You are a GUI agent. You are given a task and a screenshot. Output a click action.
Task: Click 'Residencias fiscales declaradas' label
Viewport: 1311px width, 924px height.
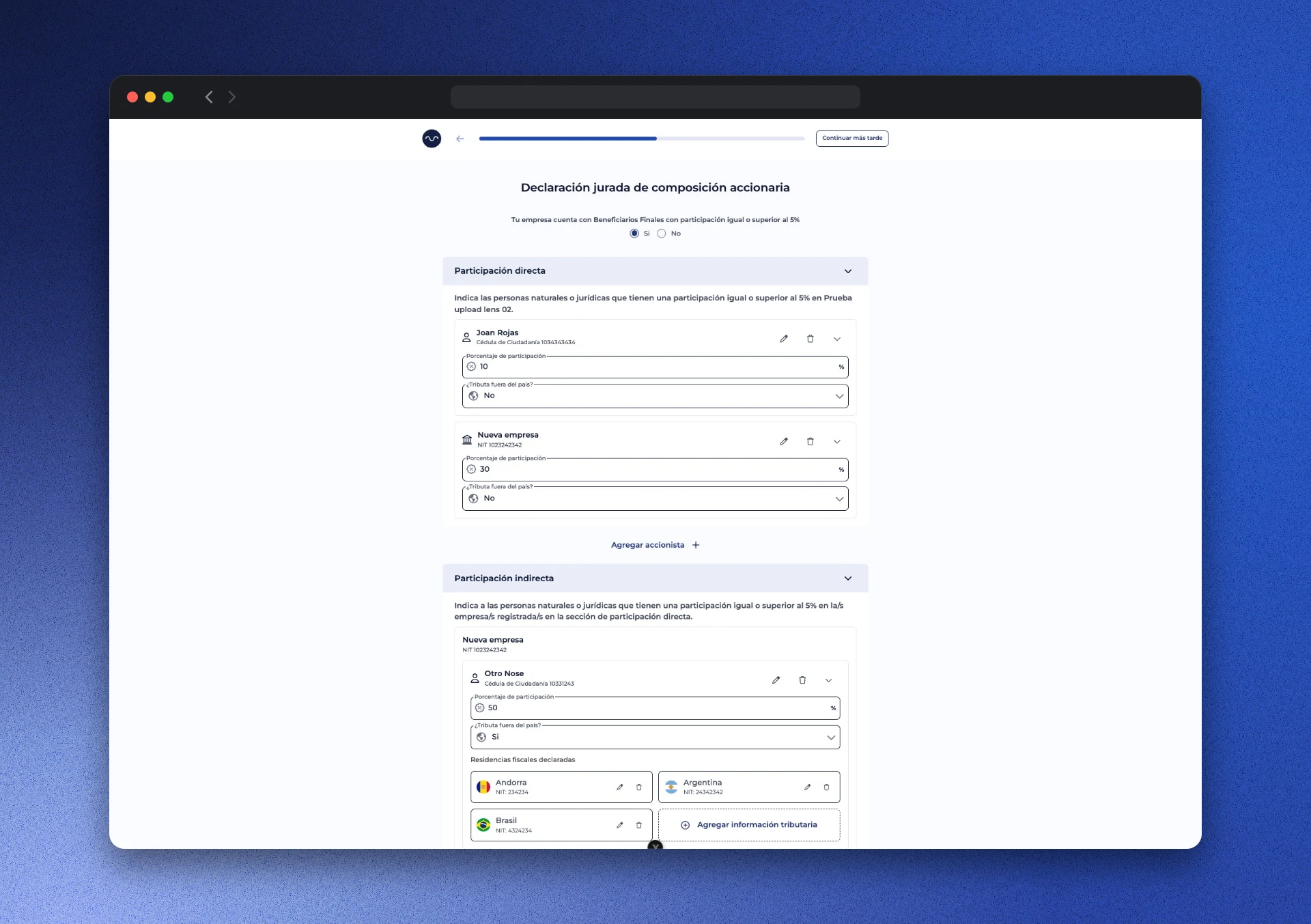[523, 760]
